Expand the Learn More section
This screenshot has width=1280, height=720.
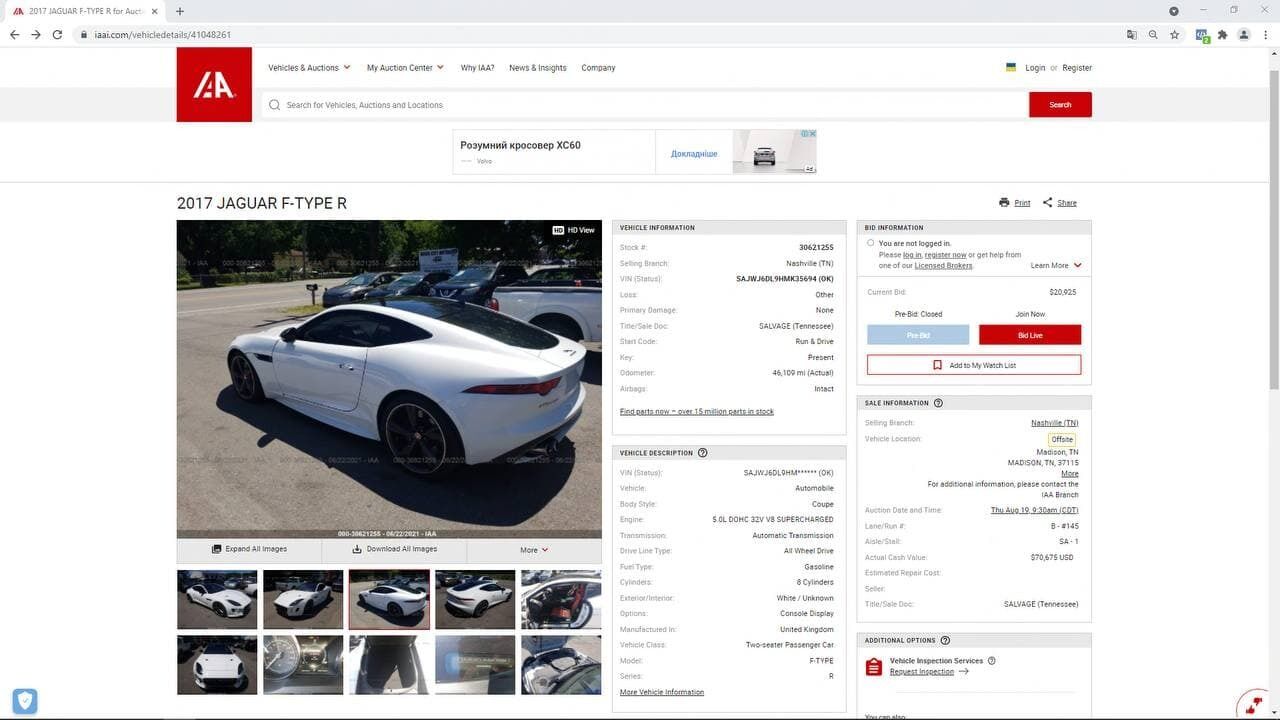(1056, 266)
